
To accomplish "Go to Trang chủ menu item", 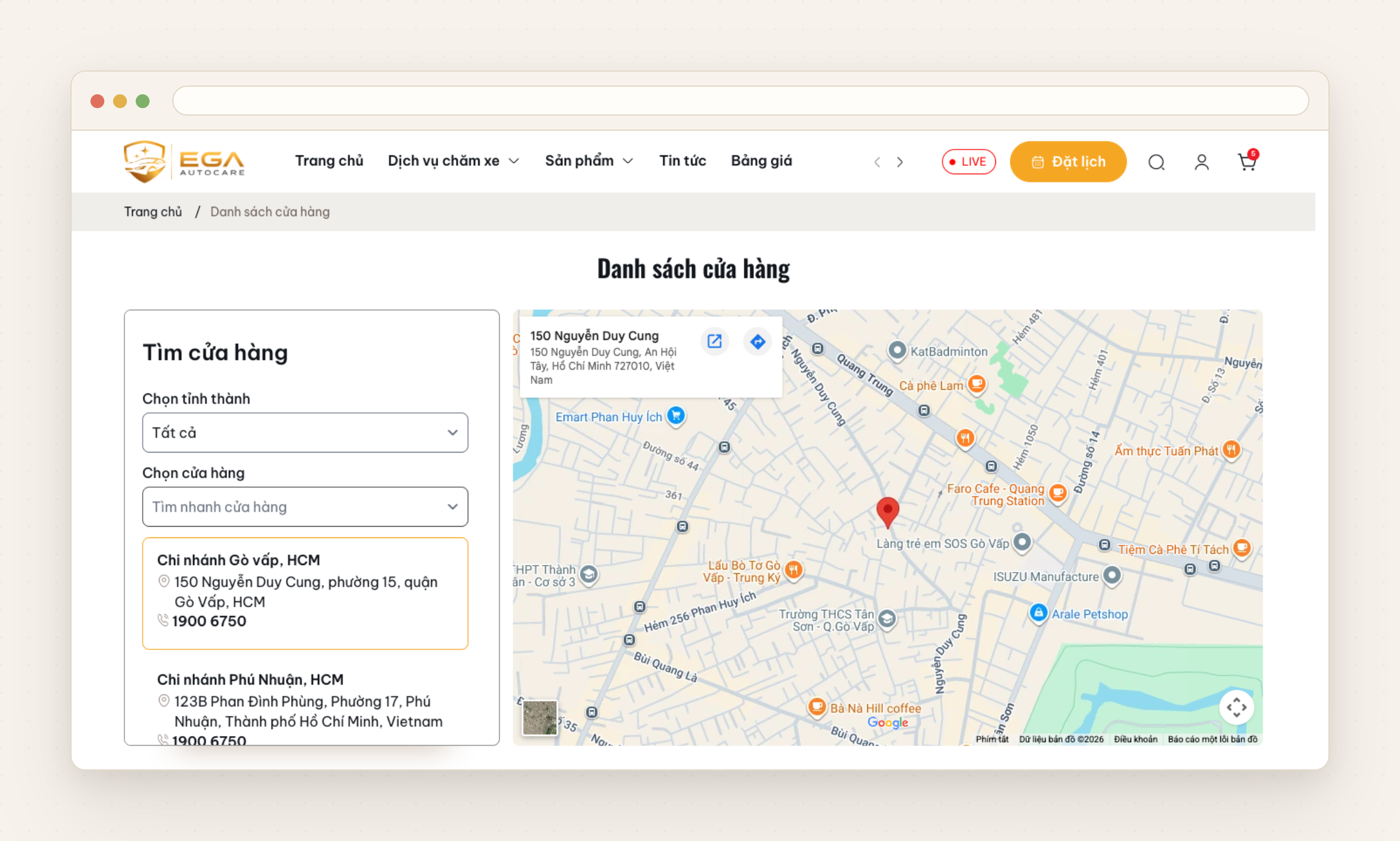I will point(329,161).
